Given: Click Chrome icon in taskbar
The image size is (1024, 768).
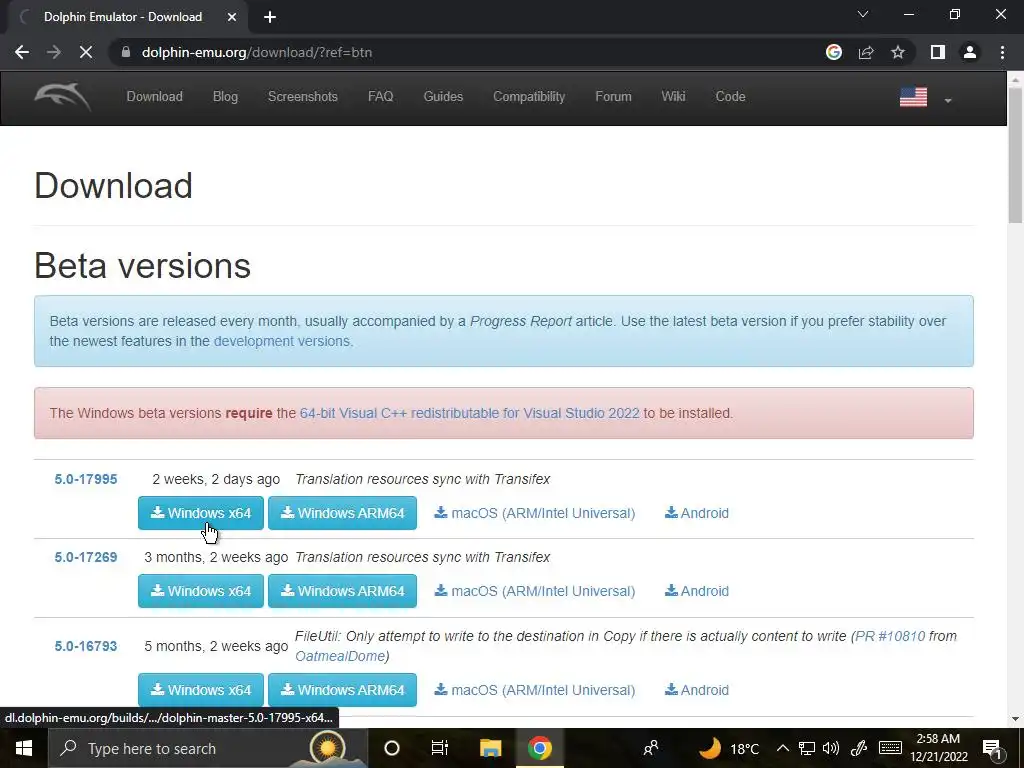Looking at the screenshot, I should 539,748.
